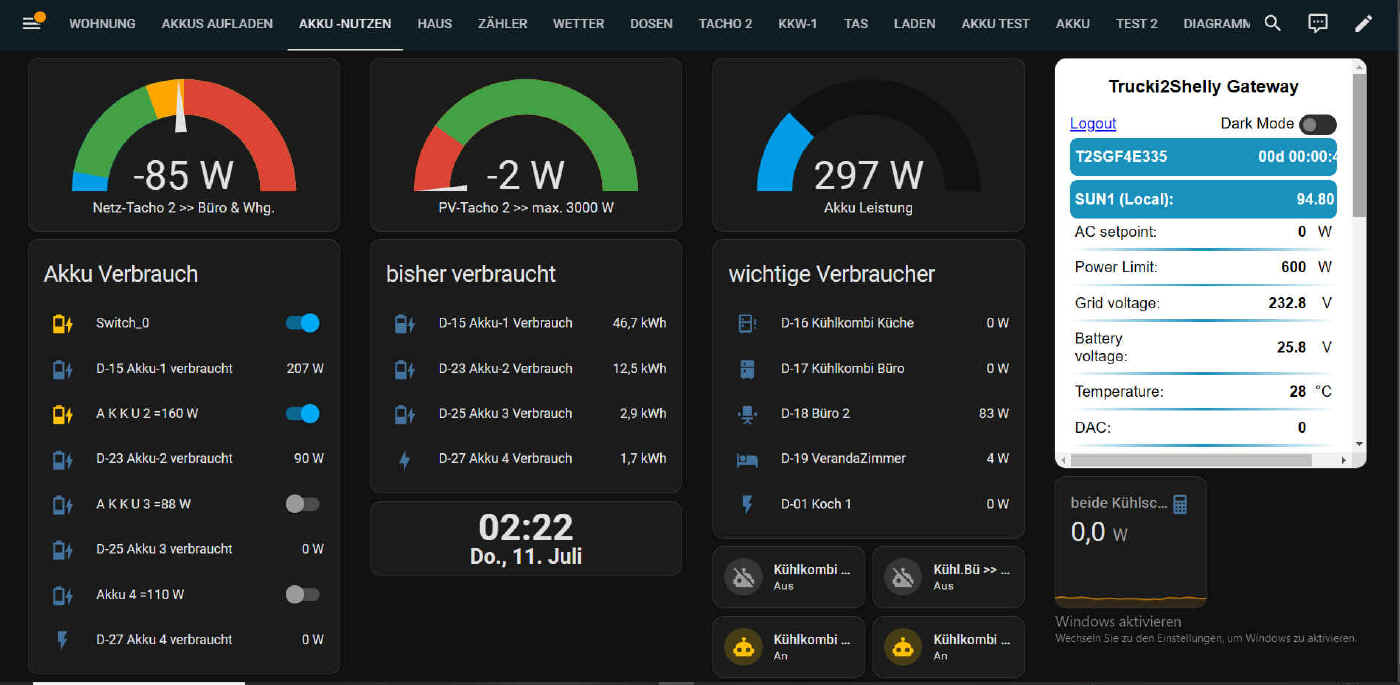Open the ZÄHLER tab
1400x685 pixels.
[x=502, y=23]
